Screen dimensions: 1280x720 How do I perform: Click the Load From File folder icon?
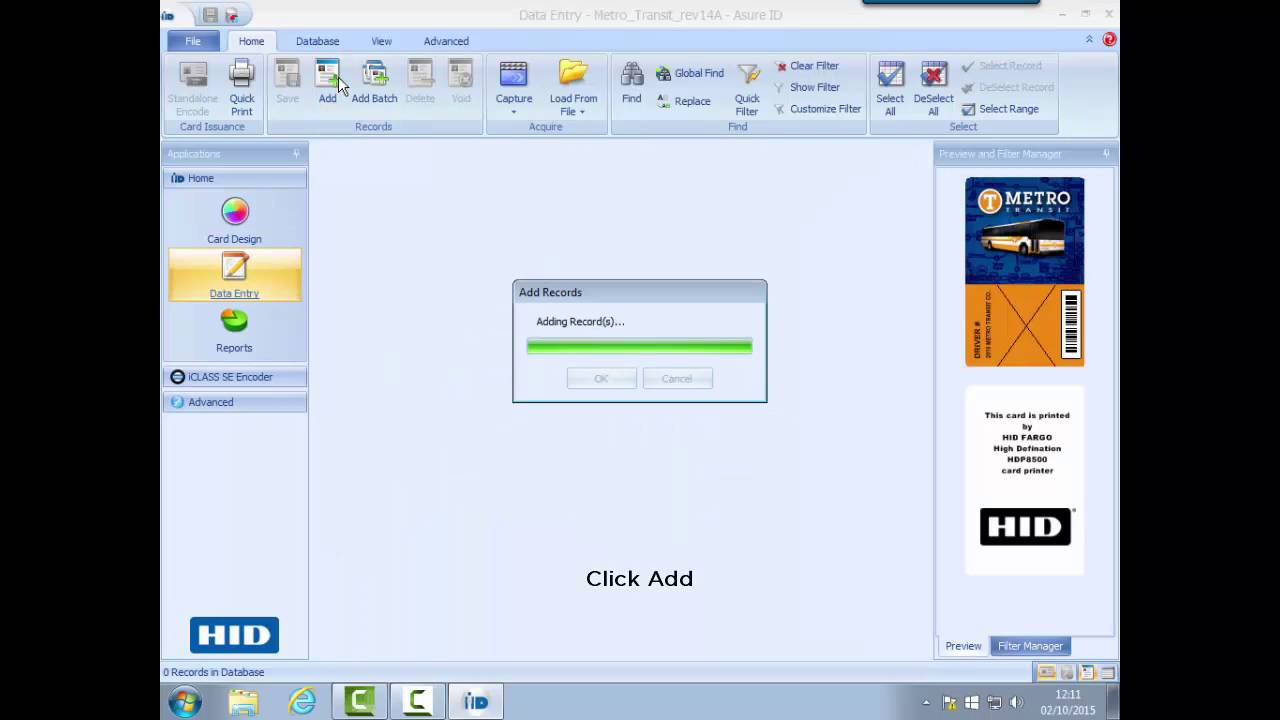click(573, 74)
